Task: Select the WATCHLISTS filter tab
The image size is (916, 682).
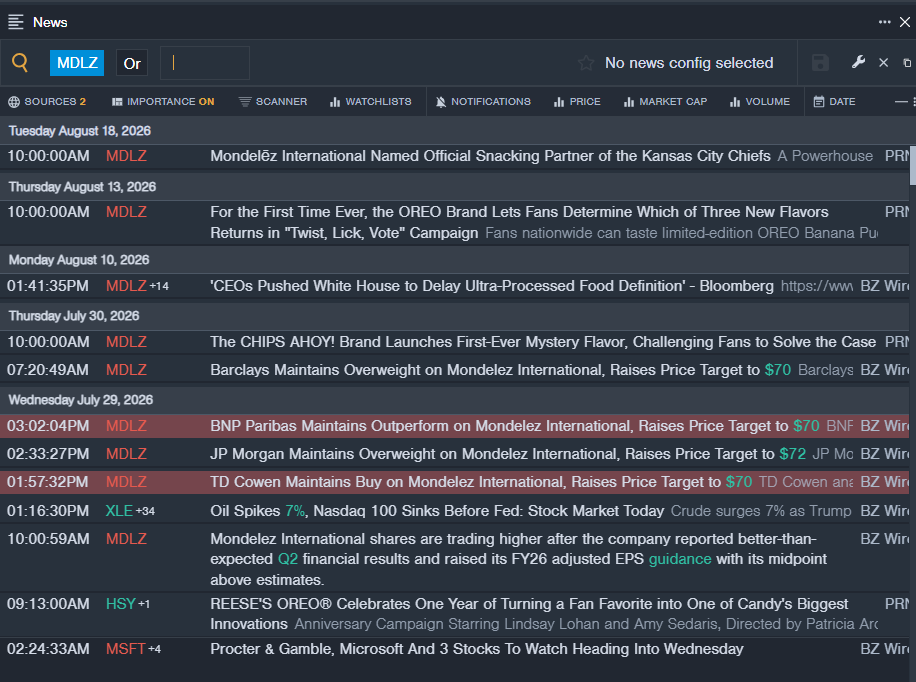Action: click(370, 102)
